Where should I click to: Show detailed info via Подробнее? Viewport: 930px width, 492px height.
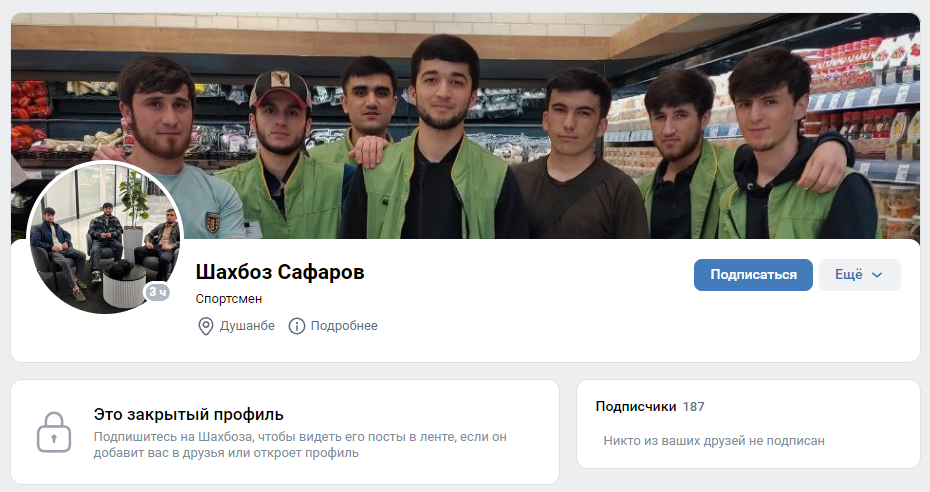[344, 326]
